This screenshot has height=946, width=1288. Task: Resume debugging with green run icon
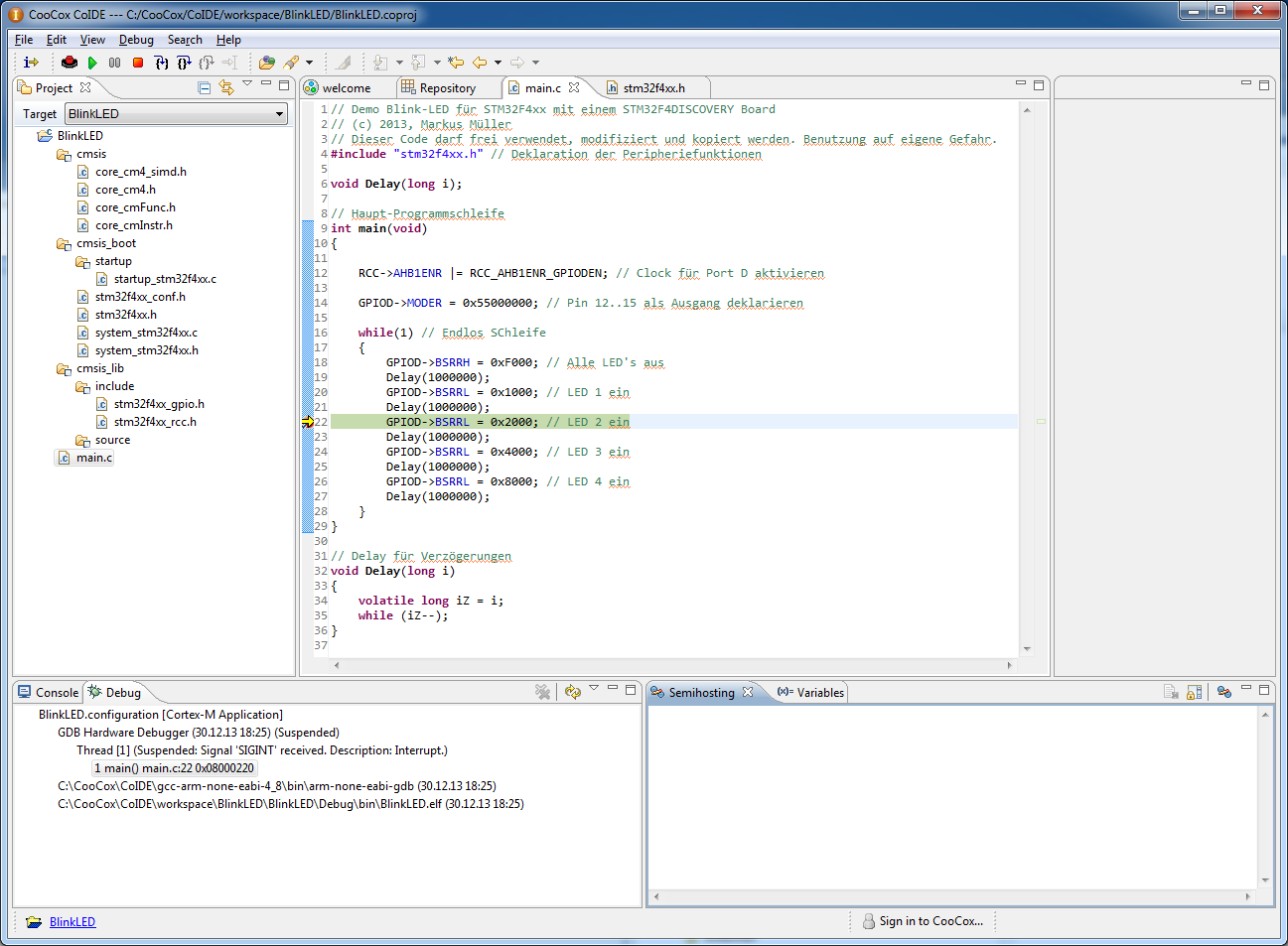(x=92, y=63)
